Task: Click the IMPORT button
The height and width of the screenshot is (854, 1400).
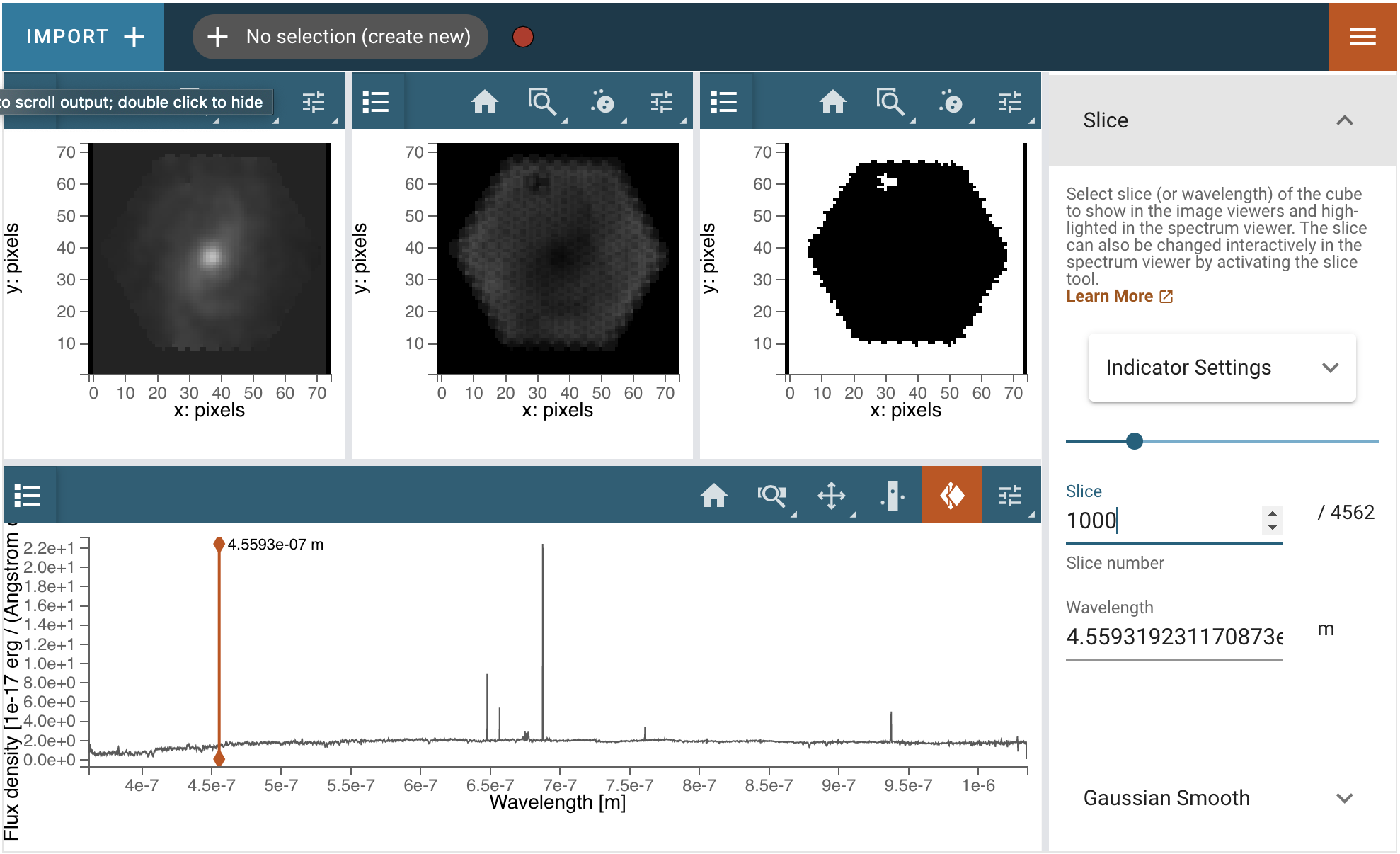Action: pyautogui.click(x=84, y=37)
